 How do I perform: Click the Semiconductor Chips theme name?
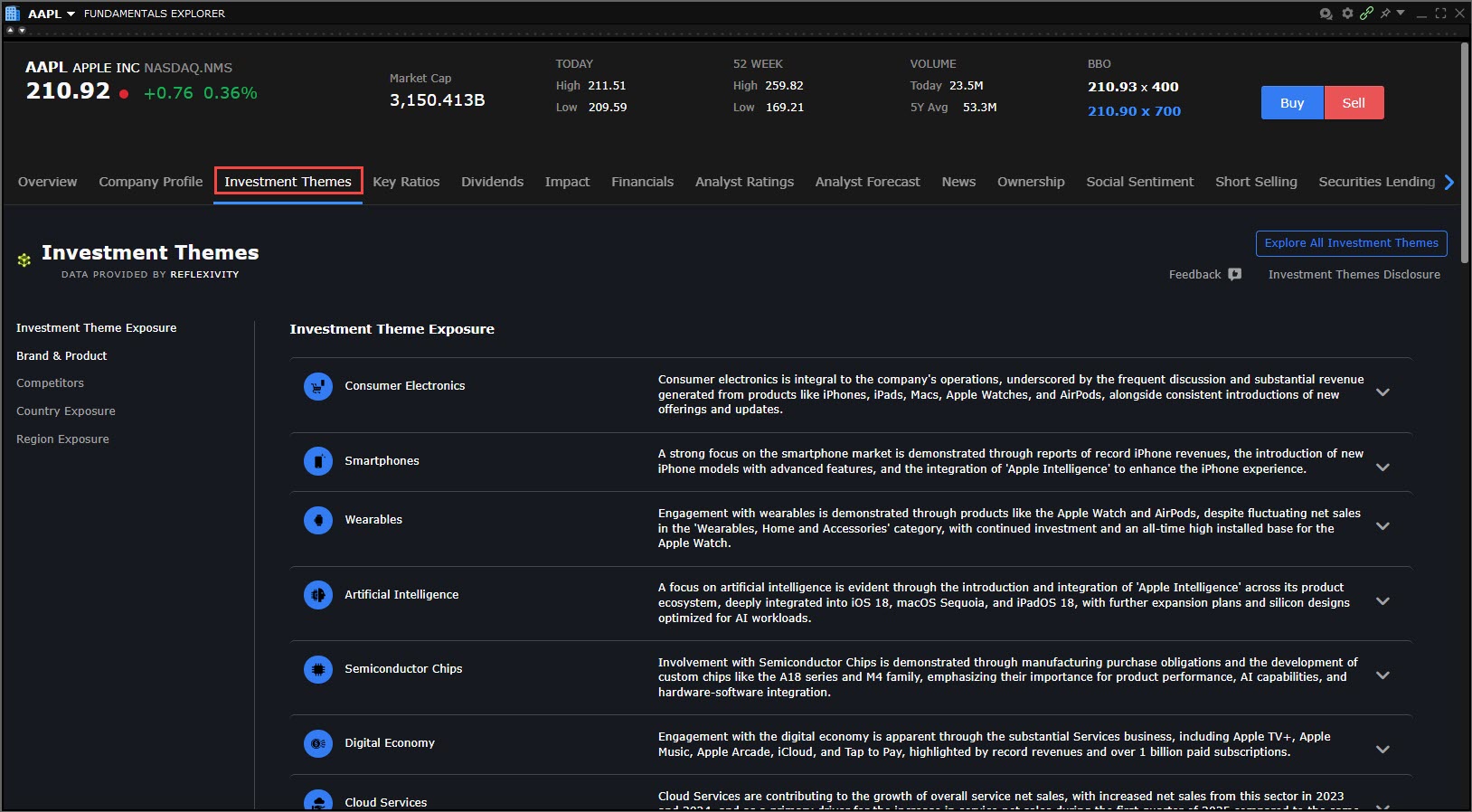[x=403, y=669]
